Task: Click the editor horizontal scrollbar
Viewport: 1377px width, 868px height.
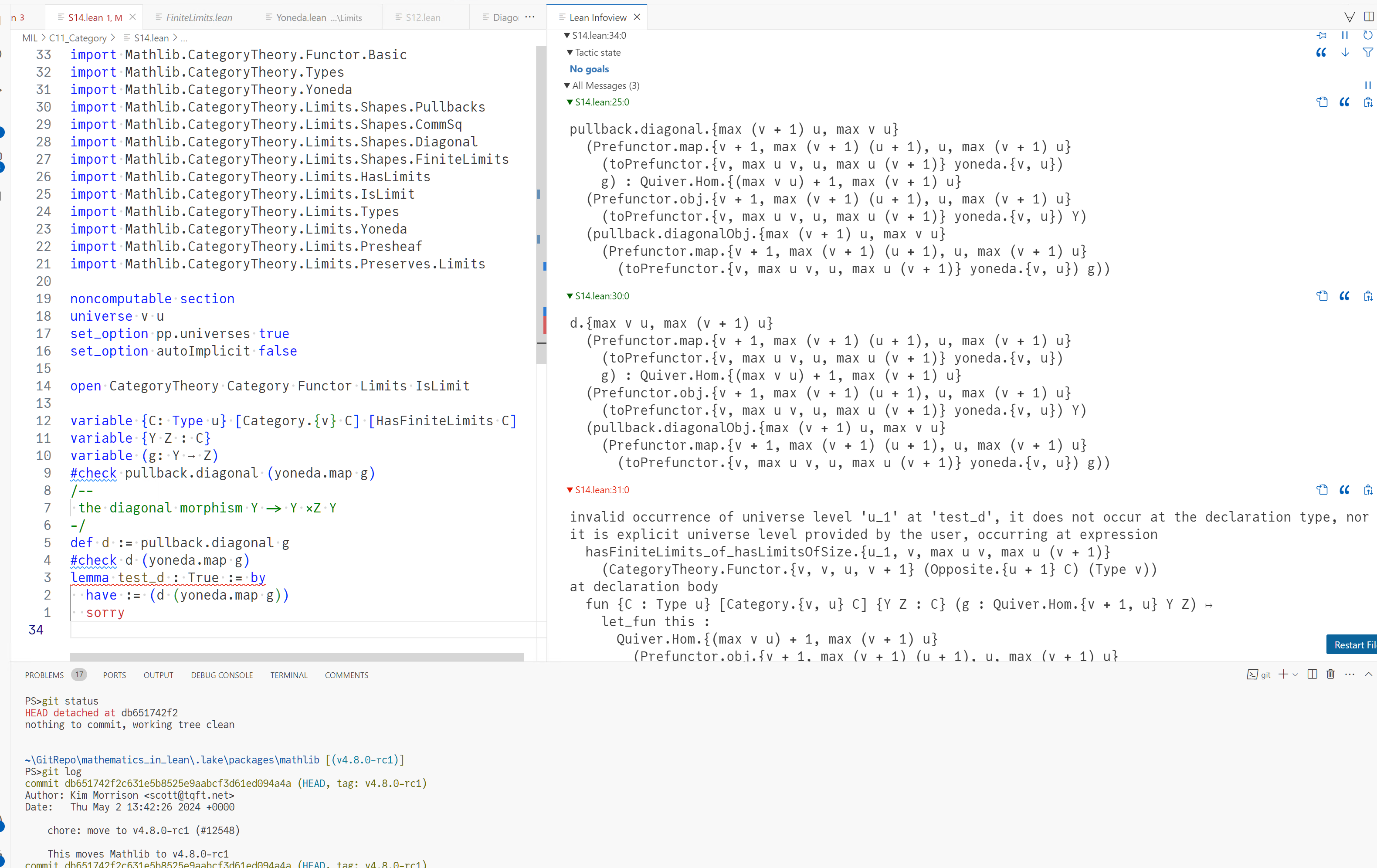Action: (297, 657)
